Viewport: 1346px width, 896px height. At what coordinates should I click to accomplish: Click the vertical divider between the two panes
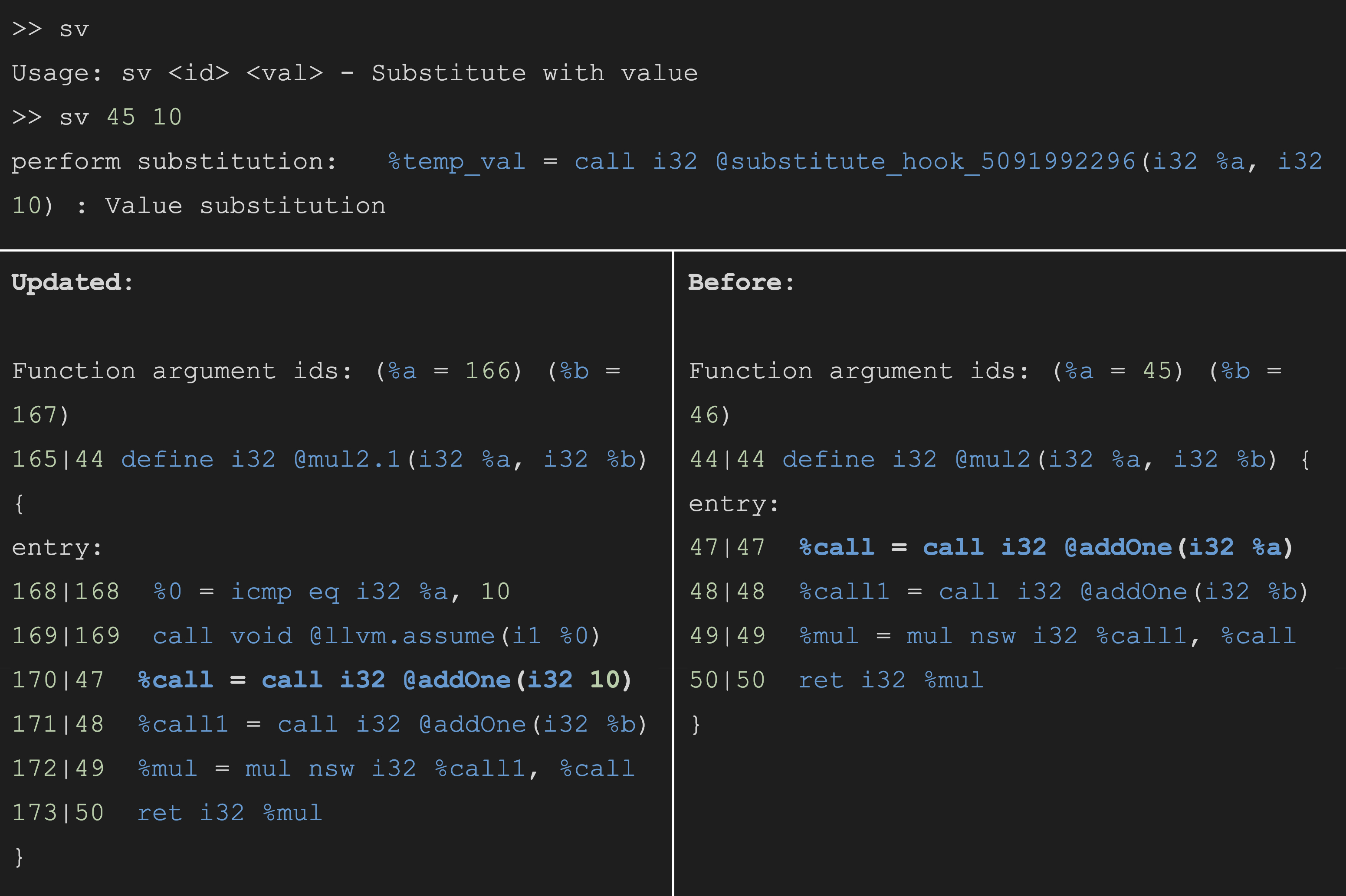[x=673, y=572]
